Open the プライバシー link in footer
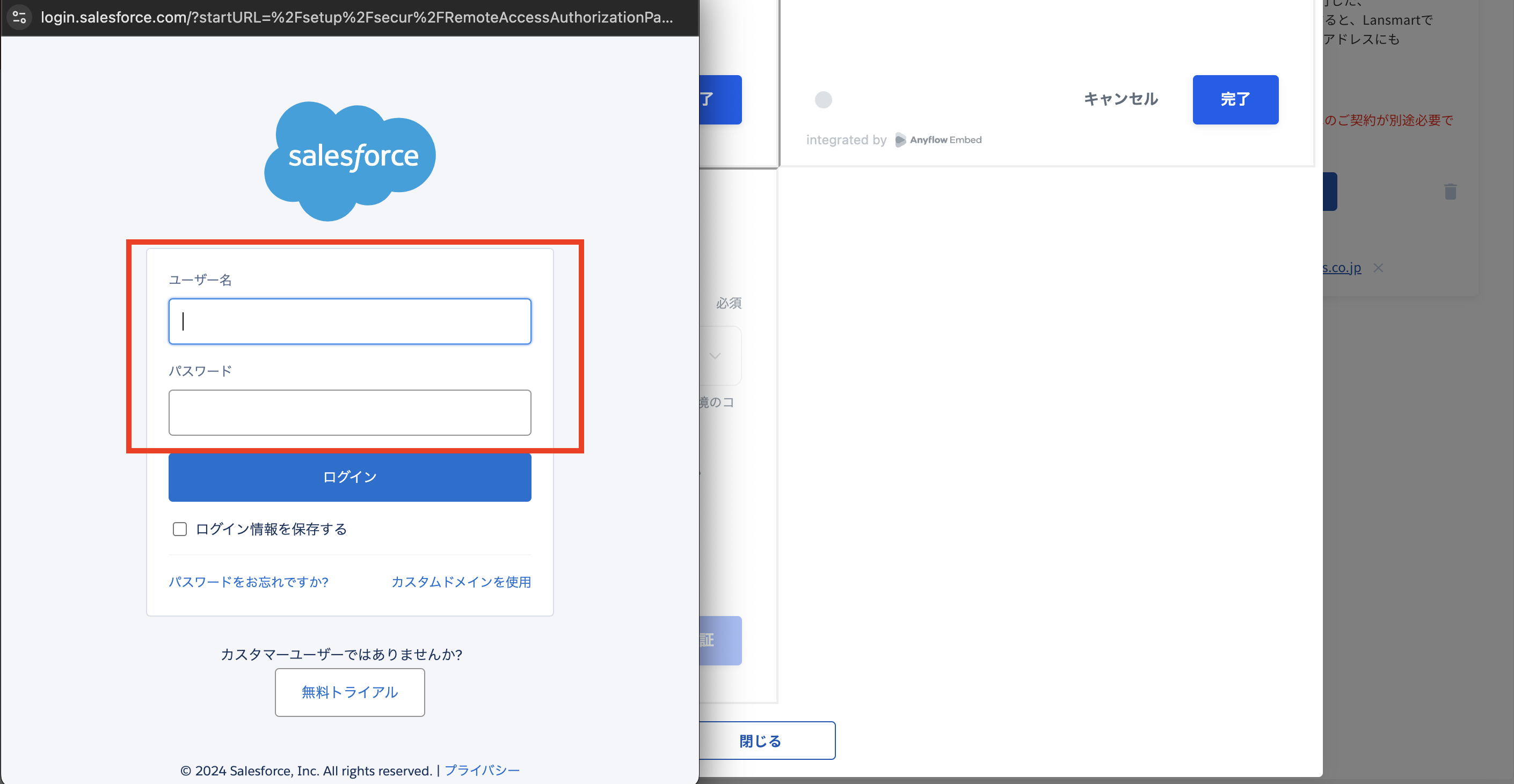Viewport: 1514px width, 784px height. coord(482,771)
